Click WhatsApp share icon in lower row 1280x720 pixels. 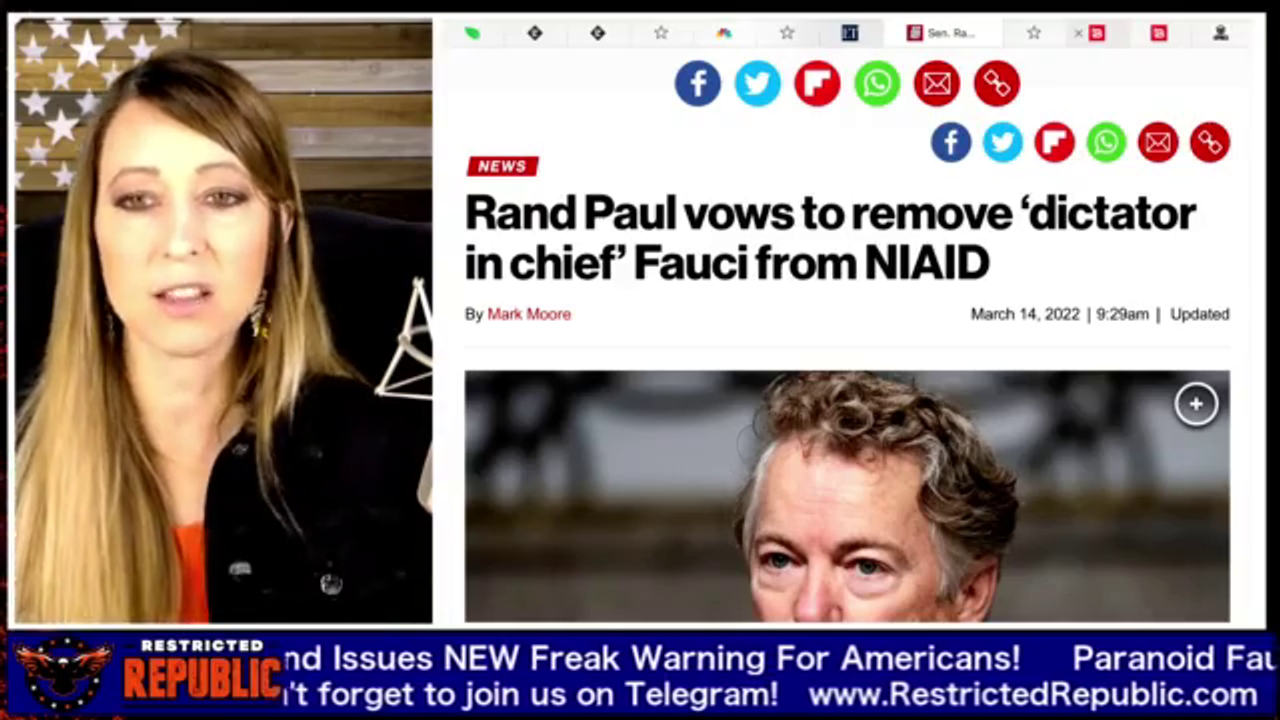click(x=1106, y=143)
